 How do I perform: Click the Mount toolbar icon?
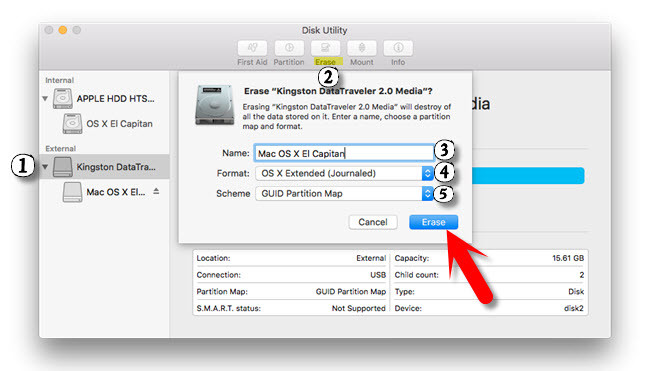coord(361,48)
